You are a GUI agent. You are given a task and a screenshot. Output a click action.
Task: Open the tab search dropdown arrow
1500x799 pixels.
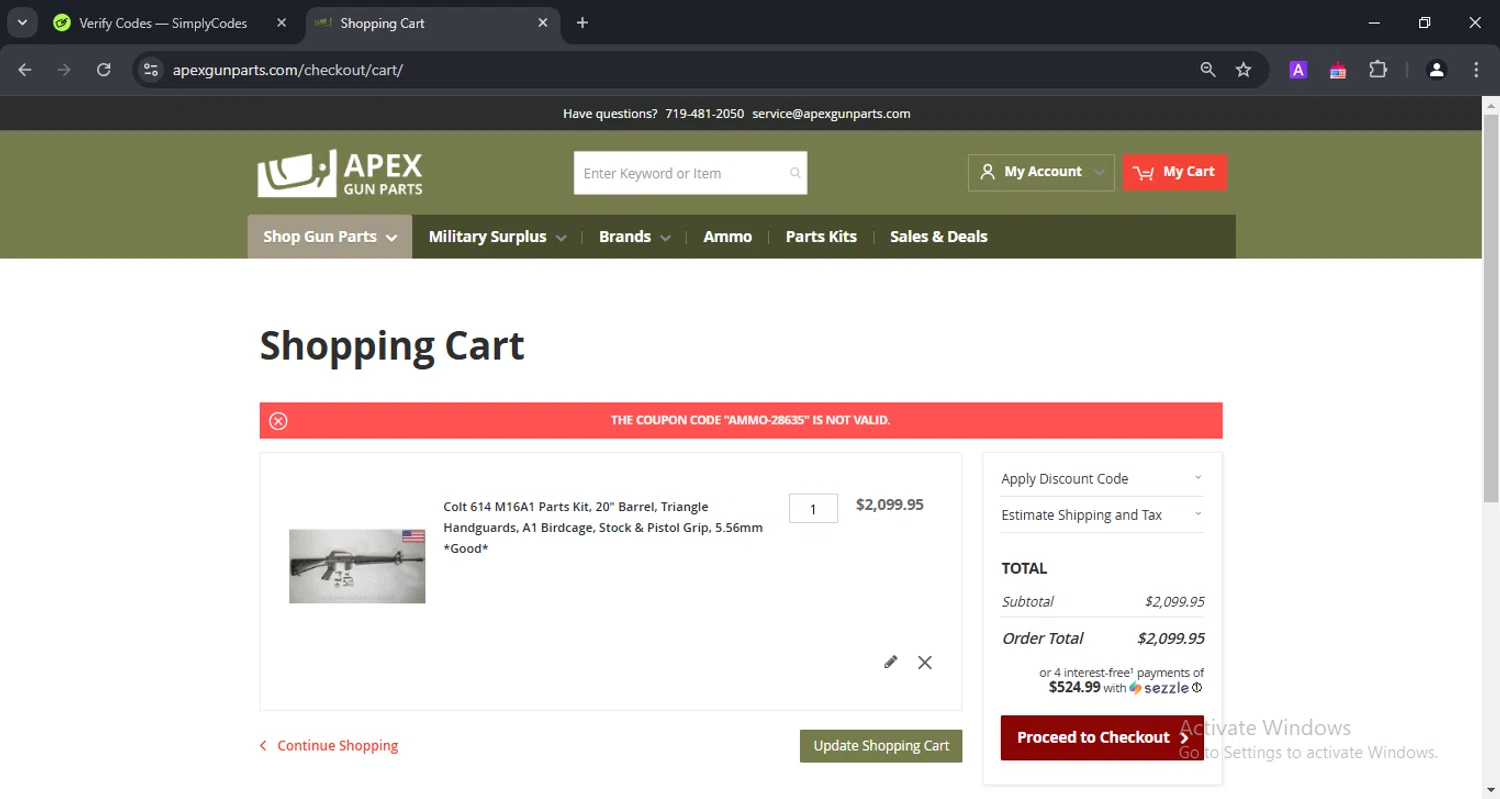tap(21, 23)
